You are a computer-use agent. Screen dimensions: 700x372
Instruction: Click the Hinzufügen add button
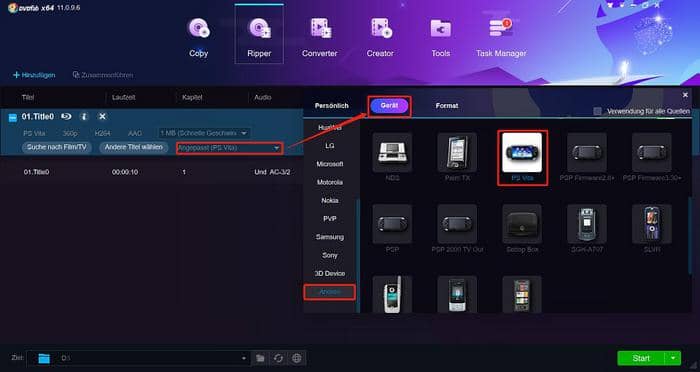[34, 75]
